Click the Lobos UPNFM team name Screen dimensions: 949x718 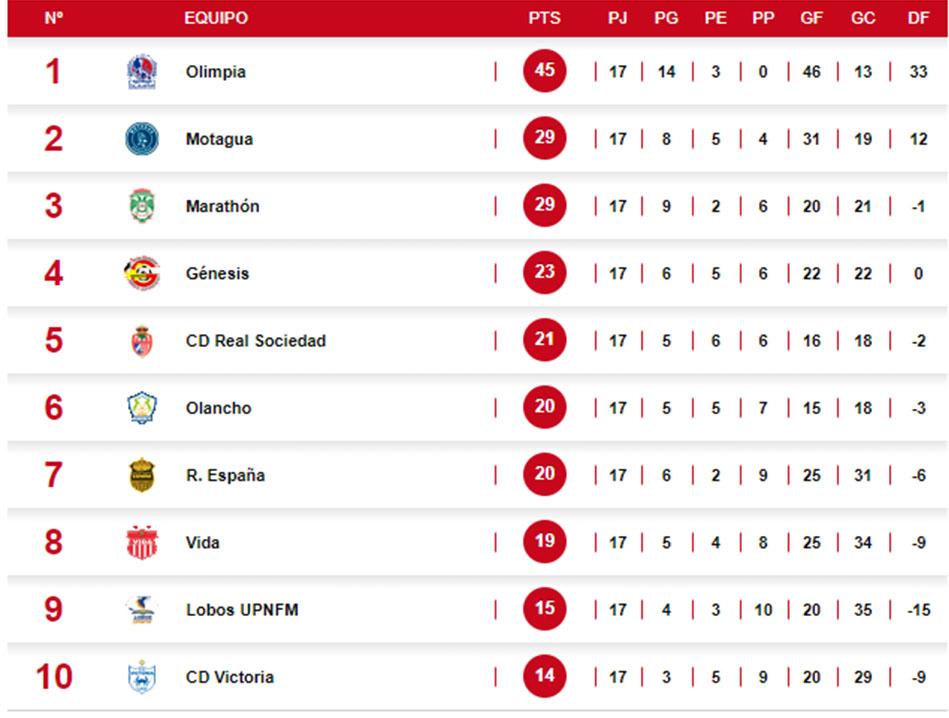242,610
